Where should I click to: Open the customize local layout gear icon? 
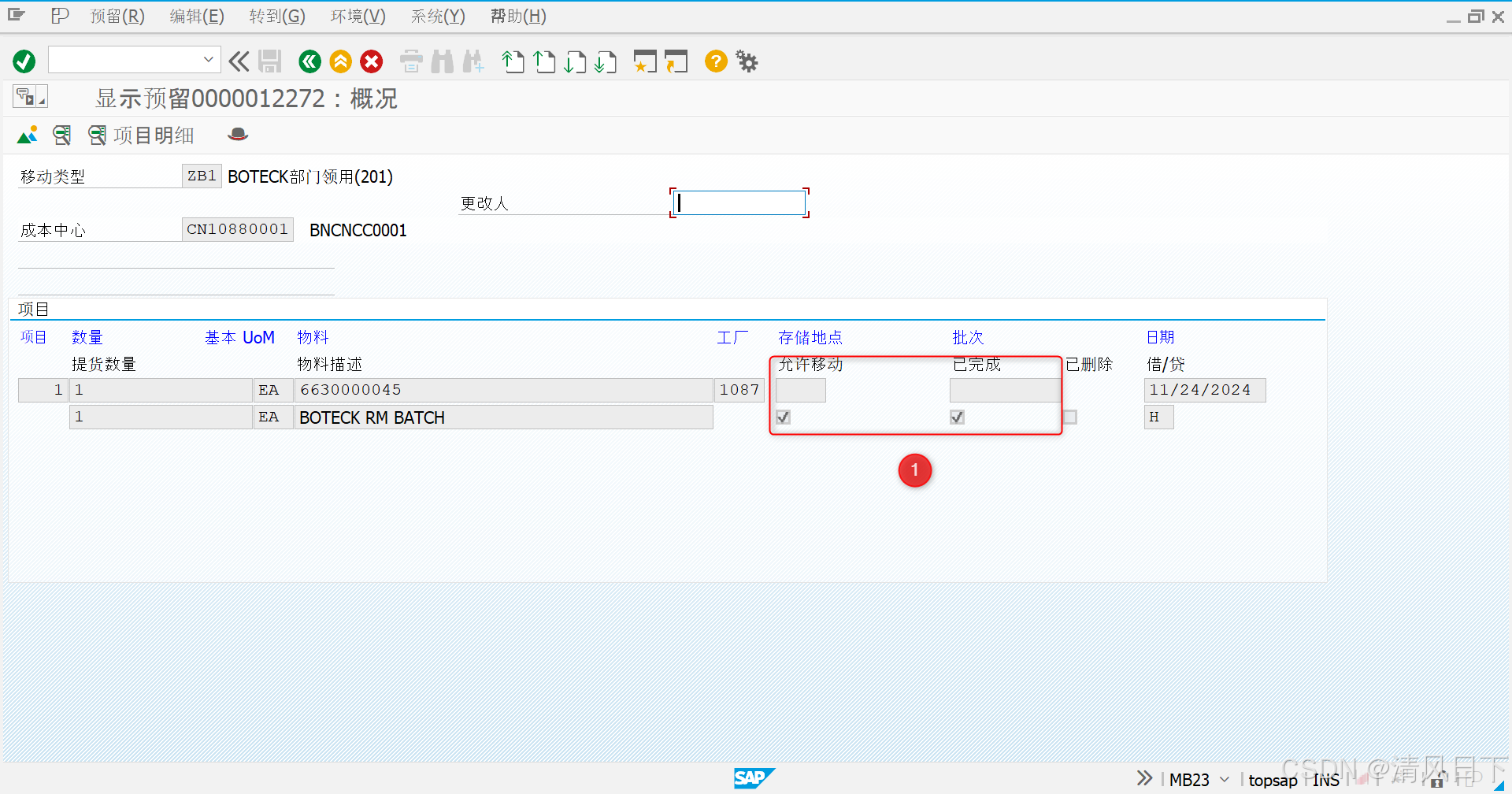pyautogui.click(x=746, y=61)
